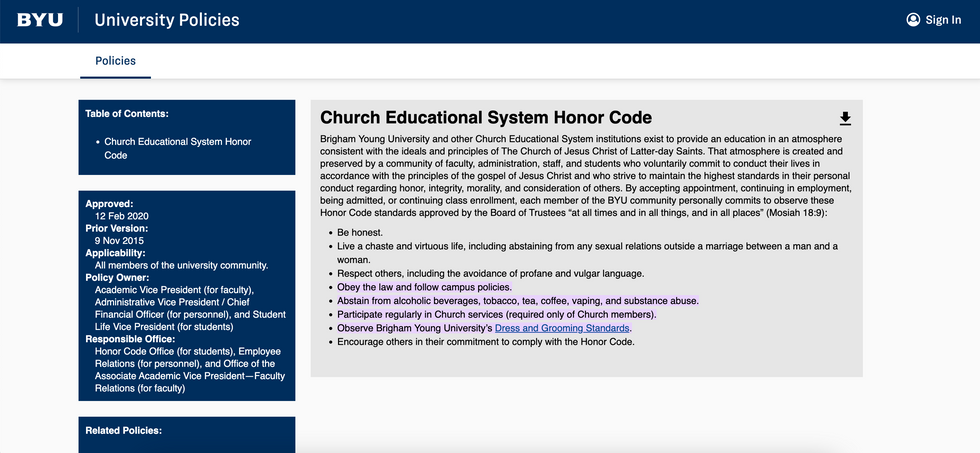Click the Approved date 12 Feb 2020
Viewport: 980px width, 453px height.
122,216
